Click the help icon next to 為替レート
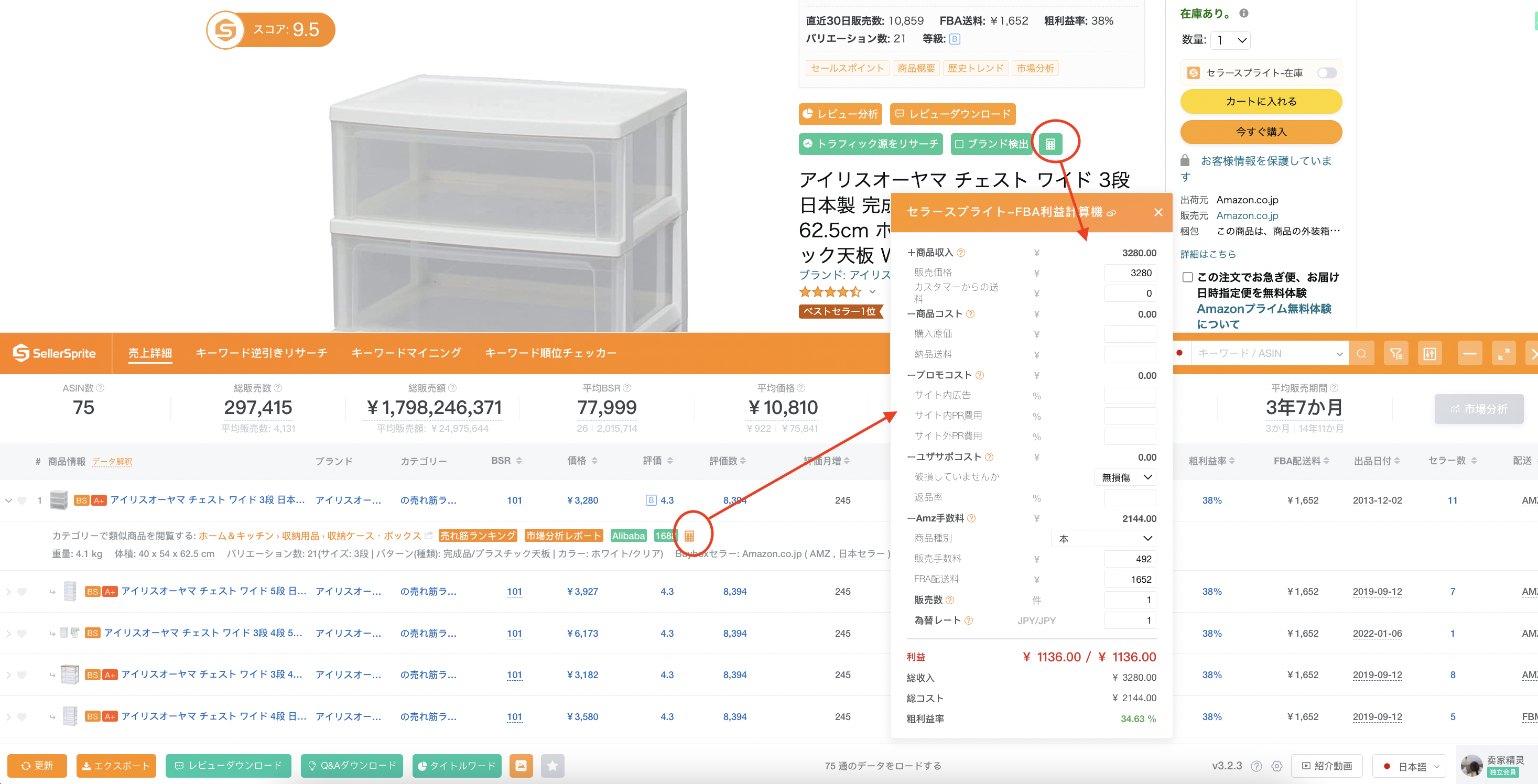The image size is (1538, 784). click(968, 620)
